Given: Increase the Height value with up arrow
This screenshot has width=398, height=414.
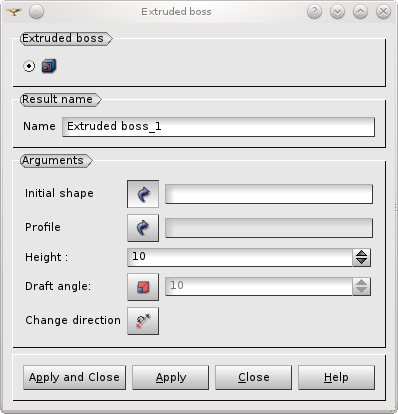Looking at the screenshot, I should [361, 253].
